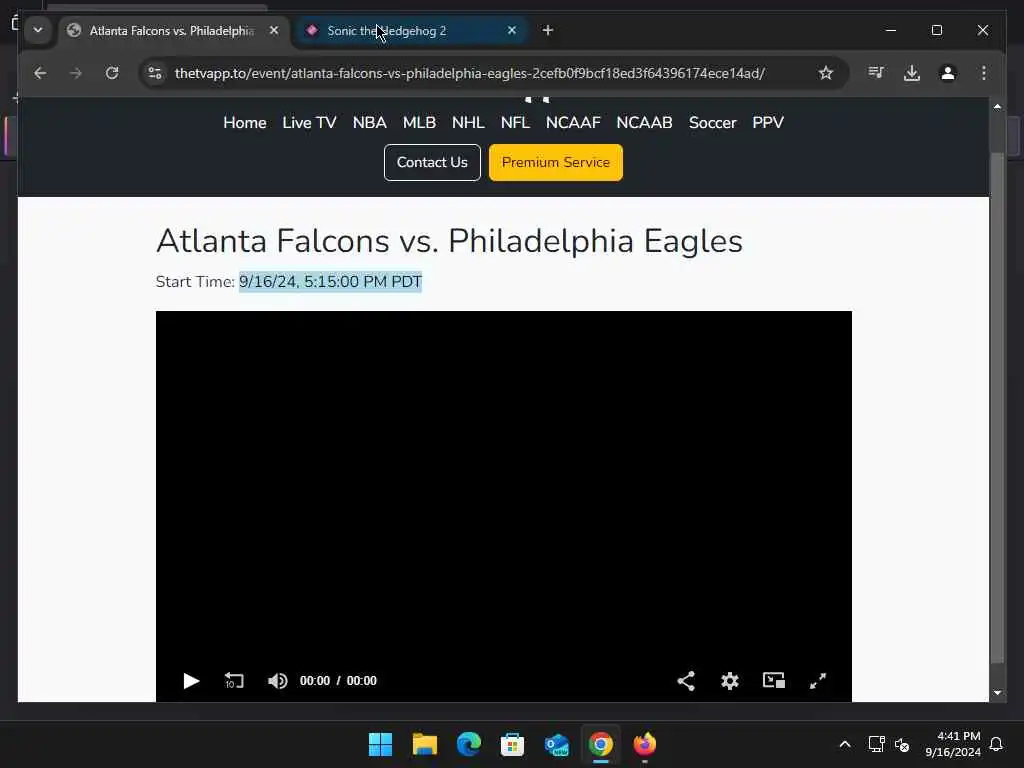Open network status in system tray
This screenshot has width=1024, height=768.
coord(876,744)
